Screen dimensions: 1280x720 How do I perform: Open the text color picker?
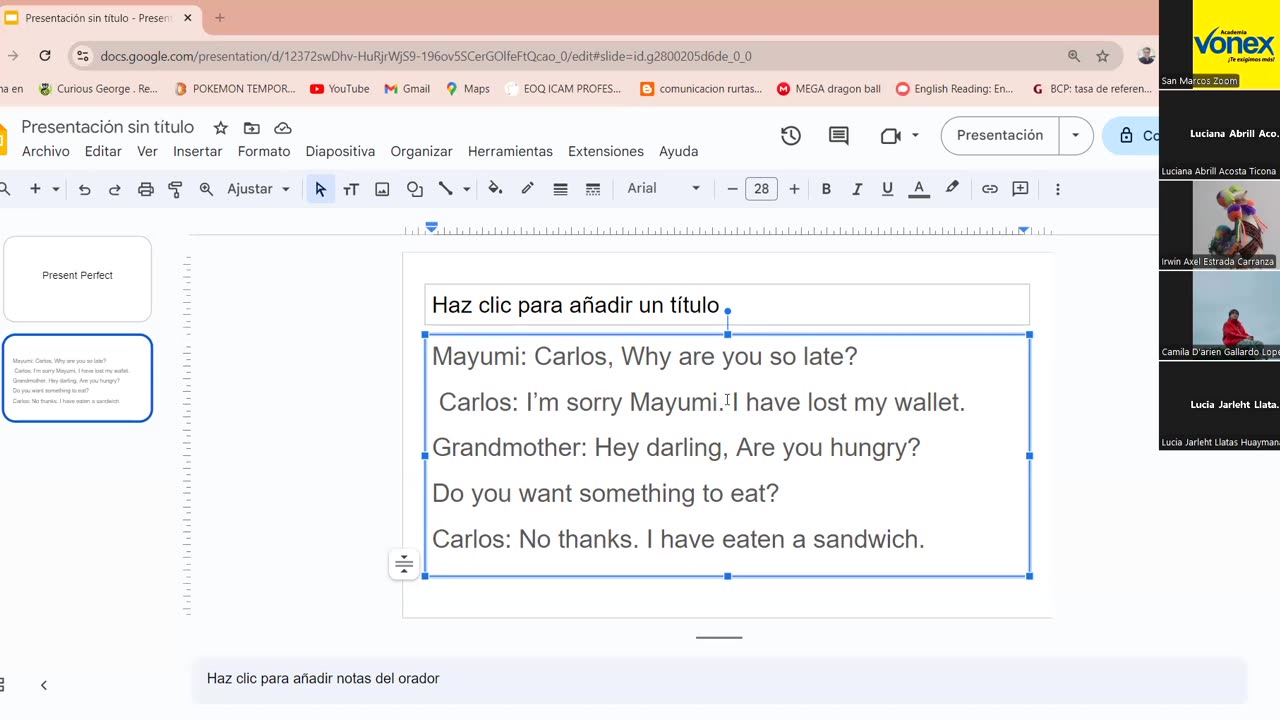pyautogui.click(x=919, y=189)
